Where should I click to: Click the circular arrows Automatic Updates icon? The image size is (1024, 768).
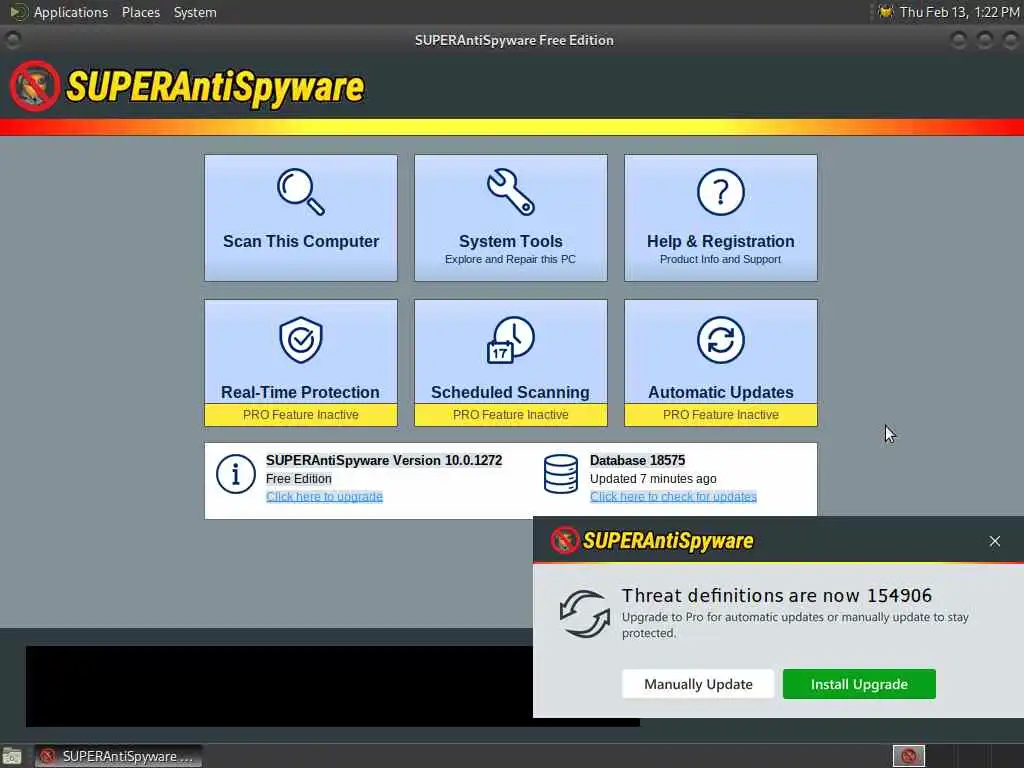click(x=720, y=340)
